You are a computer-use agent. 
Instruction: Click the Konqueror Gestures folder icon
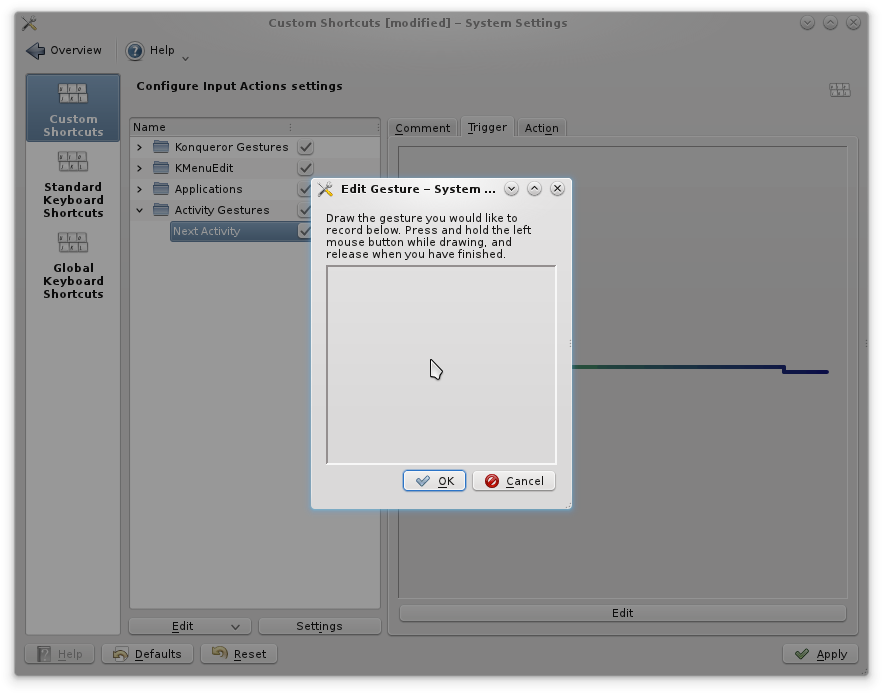161,147
